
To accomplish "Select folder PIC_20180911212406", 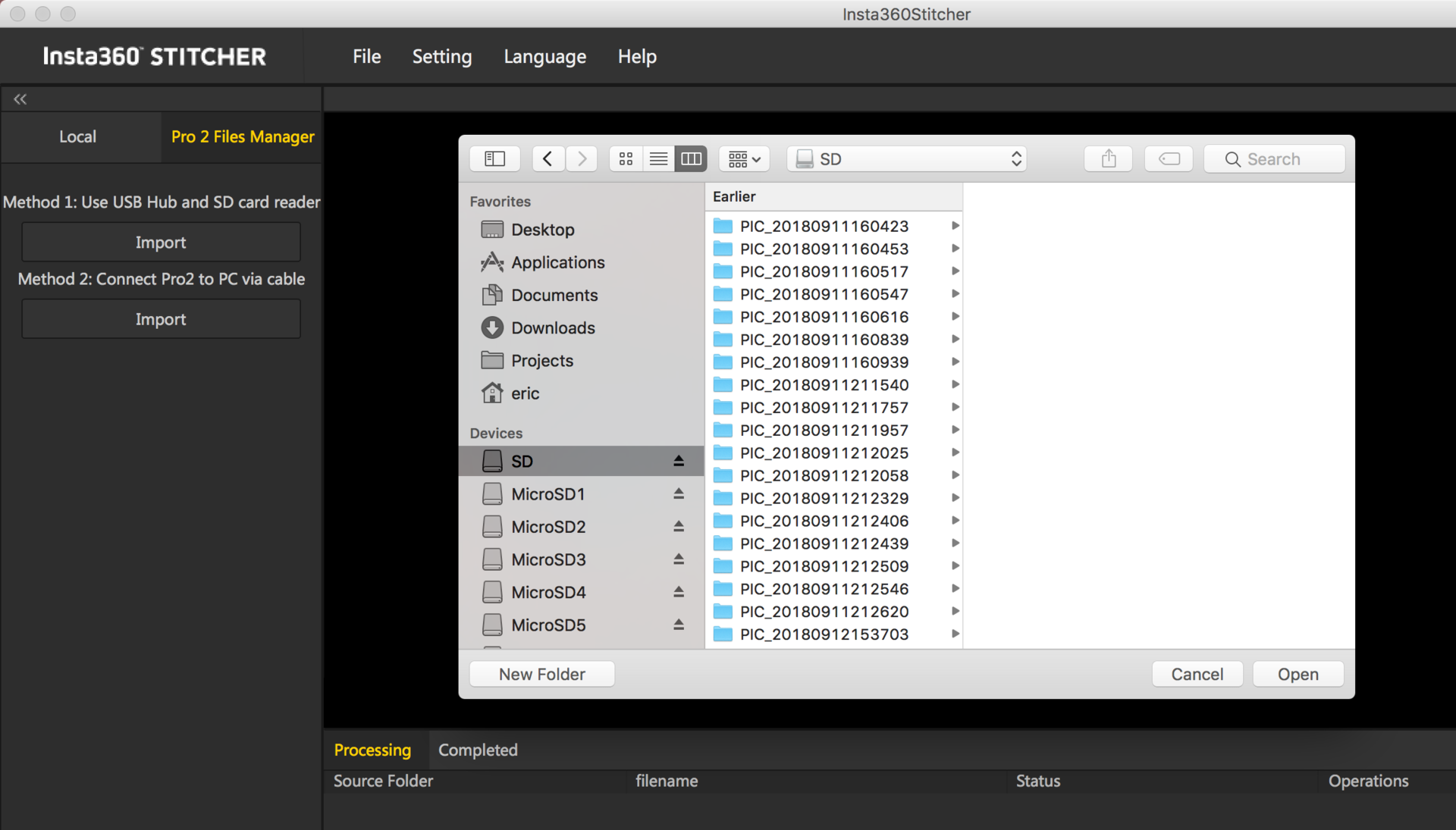I will (834, 521).
